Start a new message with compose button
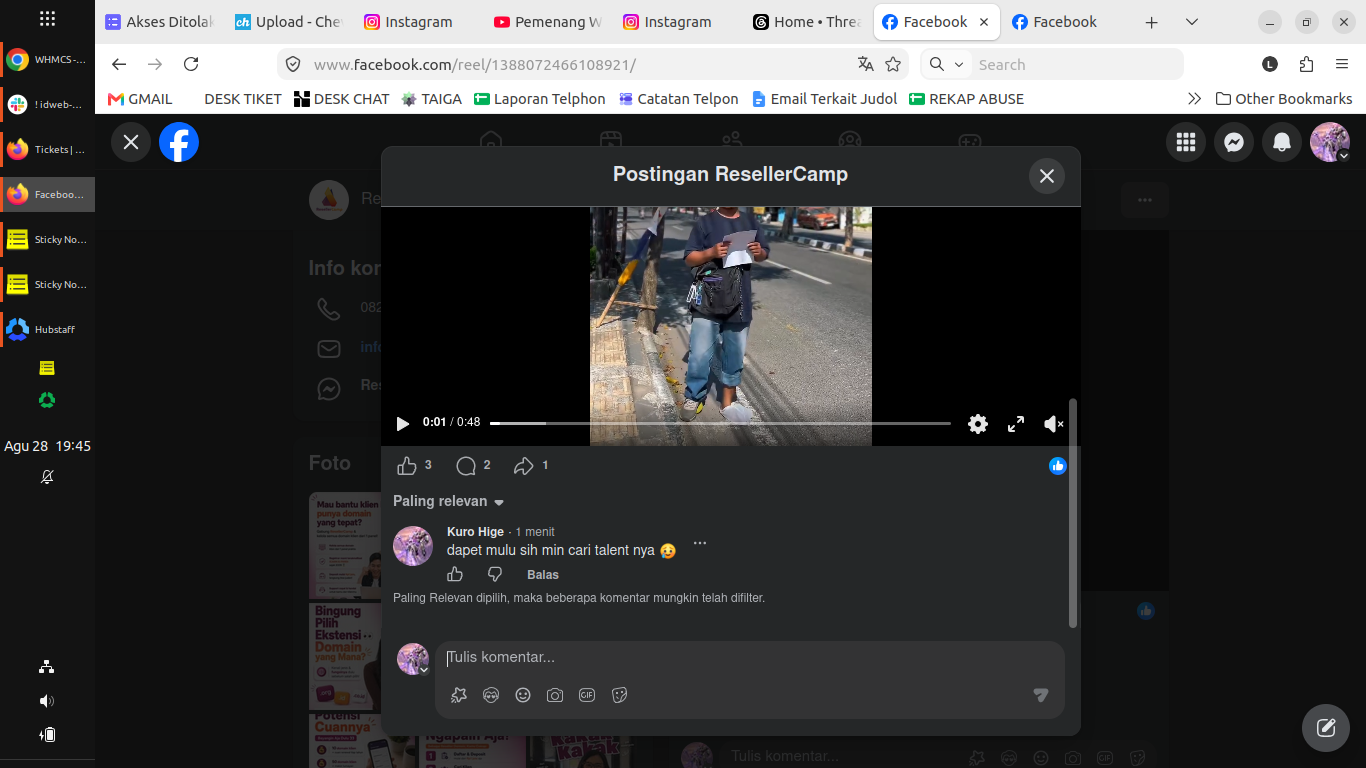 pyautogui.click(x=1326, y=727)
